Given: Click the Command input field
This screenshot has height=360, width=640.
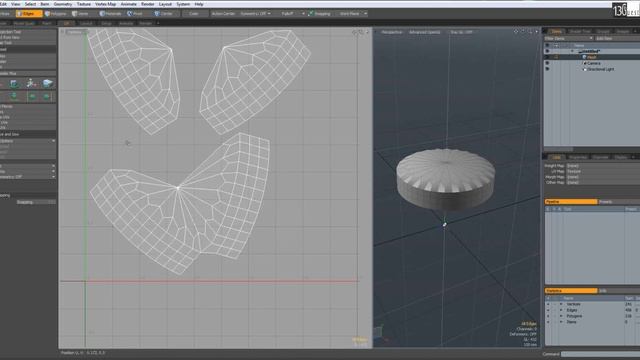Looking at the screenshot, I should click(x=600, y=354).
